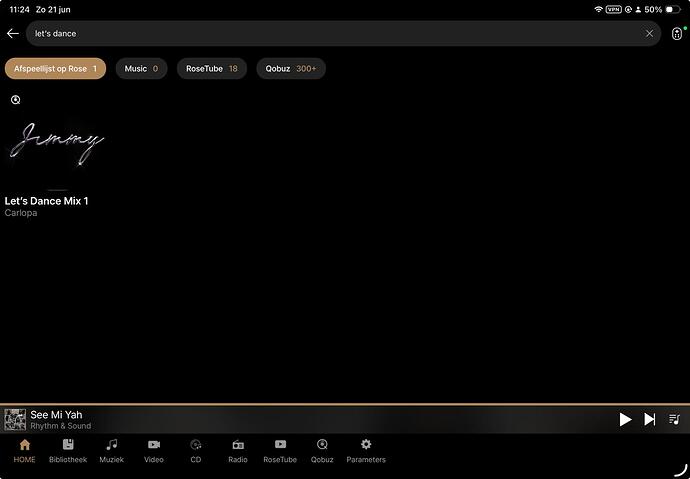Tap the 11:24 clock in status bar
The width and height of the screenshot is (690, 479).
point(19,9)
